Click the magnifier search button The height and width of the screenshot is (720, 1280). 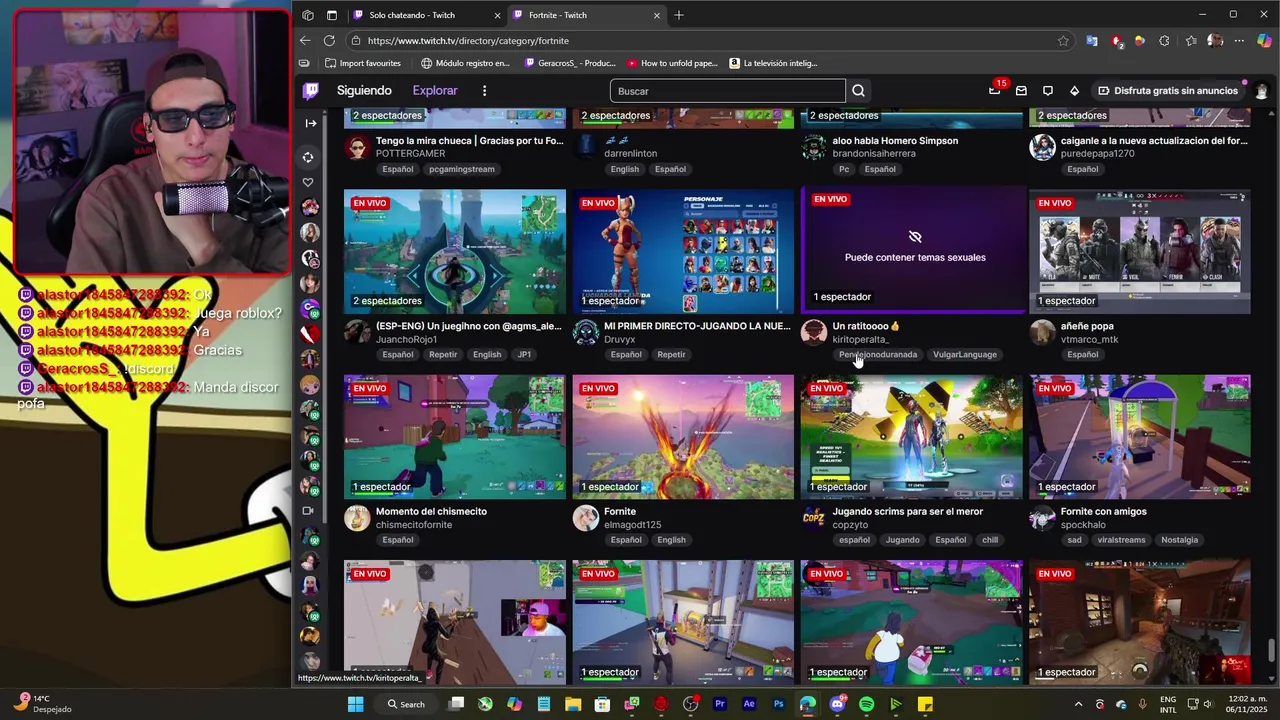[858, 91]
